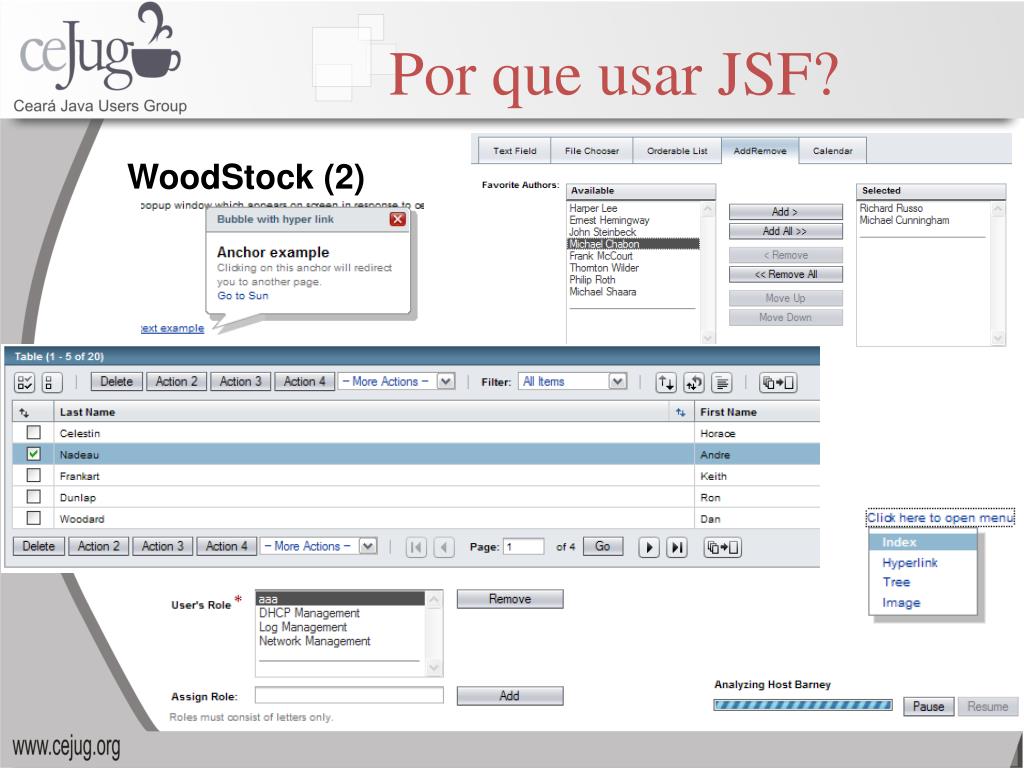Click the Go page button

pyautogui.click(x=603, y=546)
